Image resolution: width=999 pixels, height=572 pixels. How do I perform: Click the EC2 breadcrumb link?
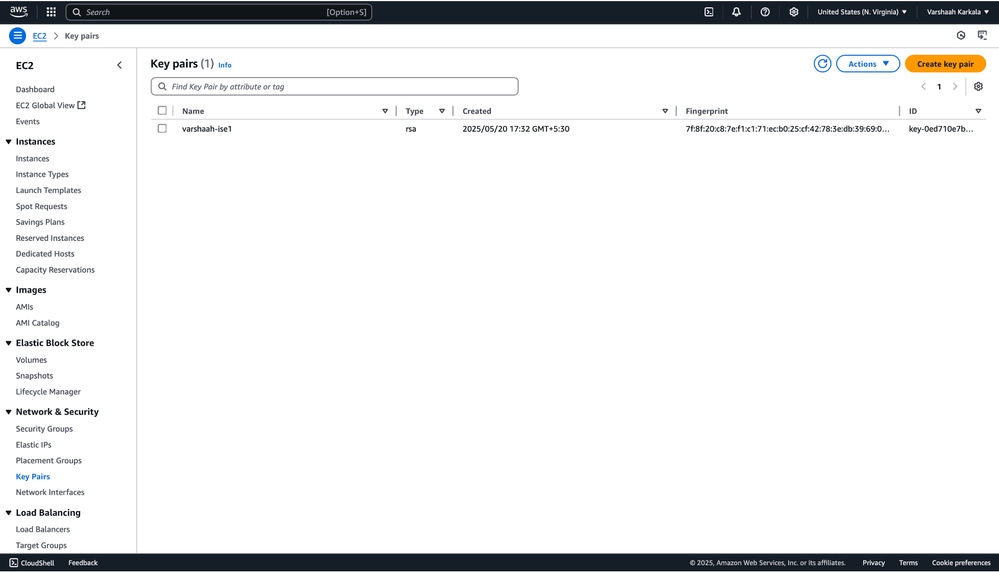point(40,36)
